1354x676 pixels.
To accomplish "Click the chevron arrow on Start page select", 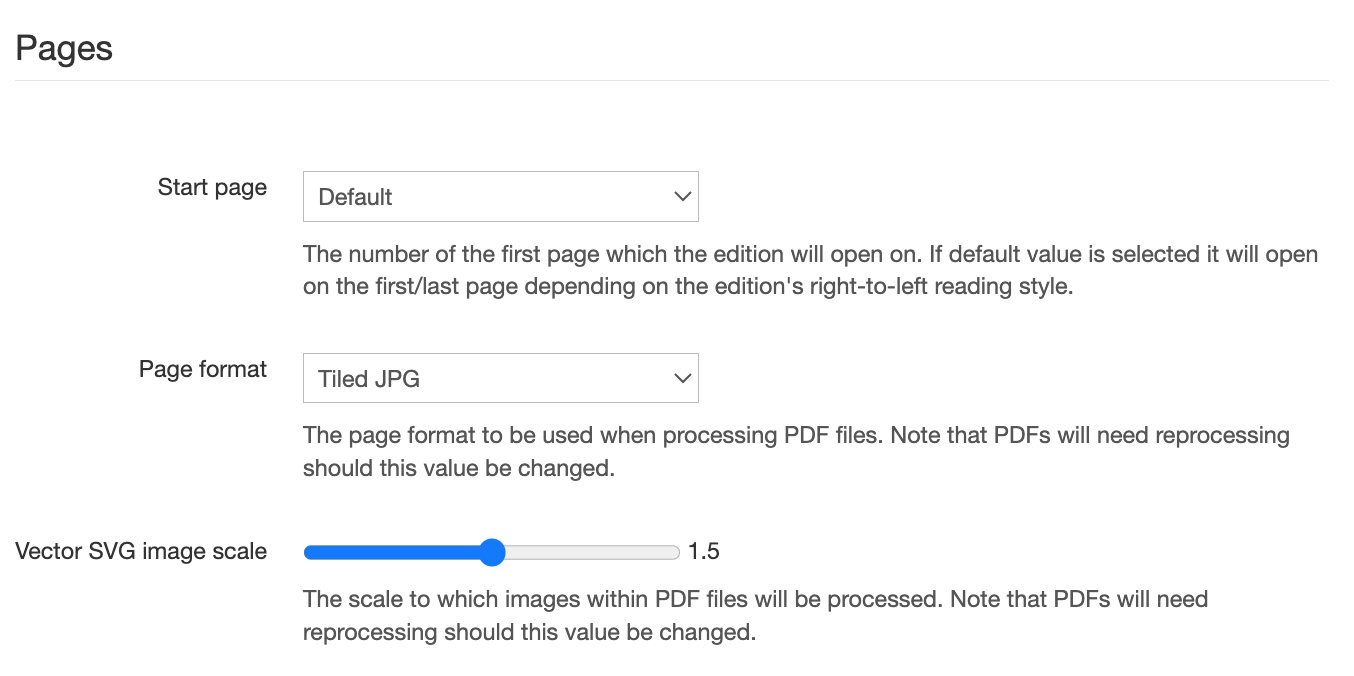I will [683, 197].
